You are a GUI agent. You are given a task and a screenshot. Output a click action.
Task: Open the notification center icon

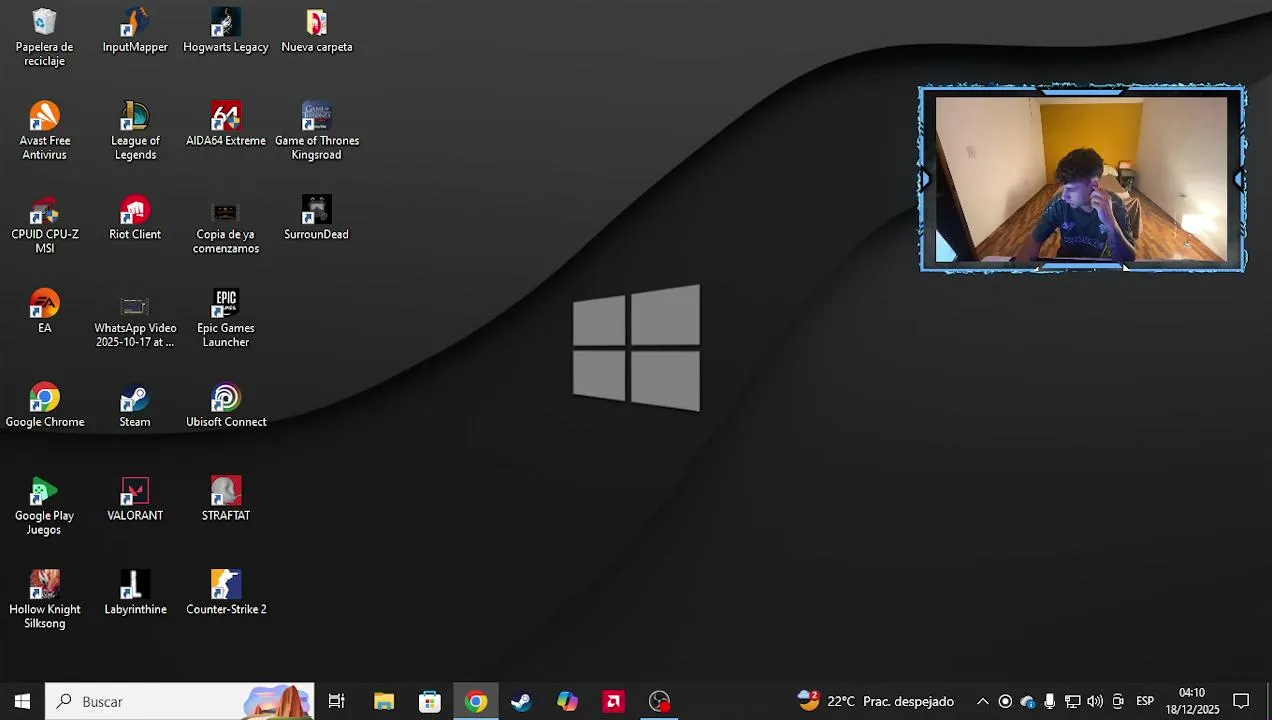1241,701
